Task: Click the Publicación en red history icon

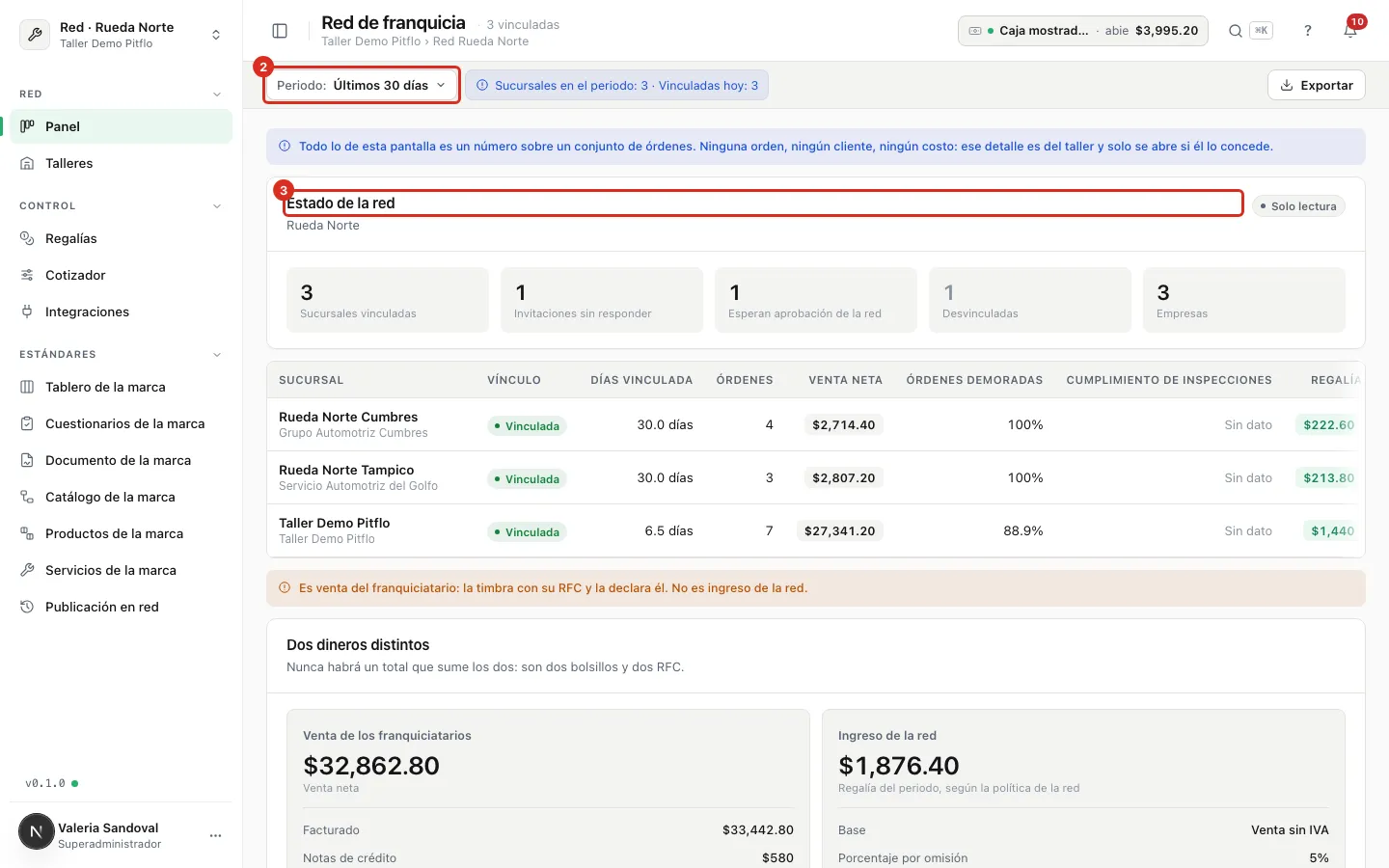Action: click(27, 607)
